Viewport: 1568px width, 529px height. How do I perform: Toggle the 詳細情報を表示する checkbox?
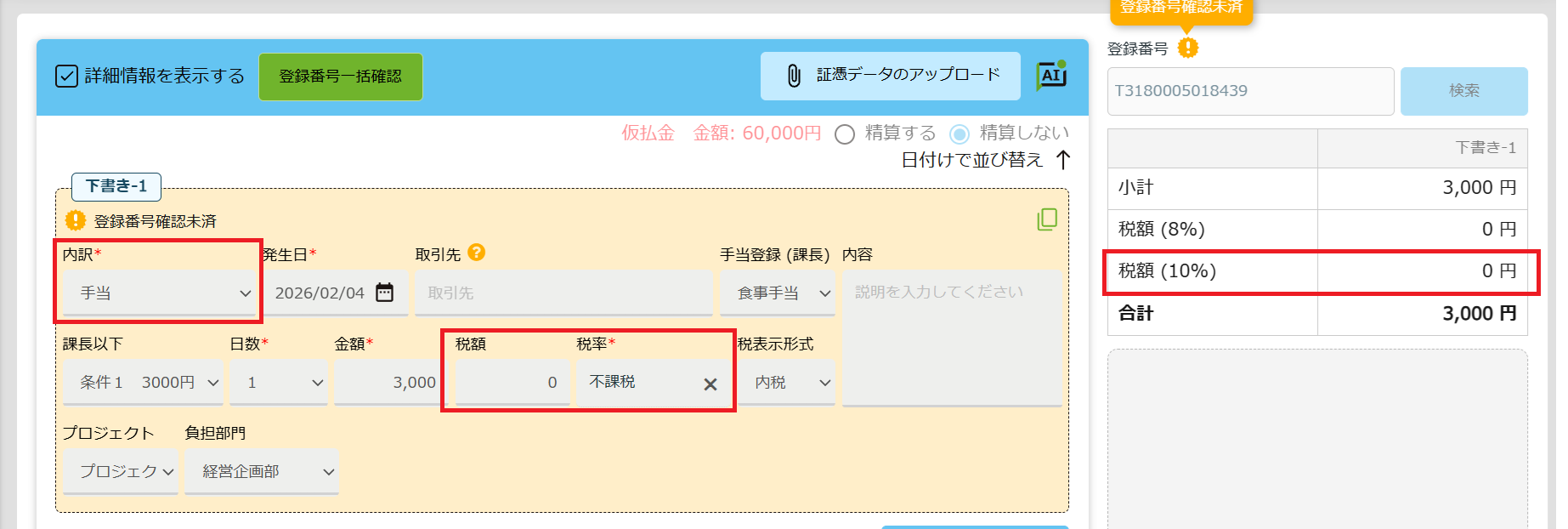66,77
